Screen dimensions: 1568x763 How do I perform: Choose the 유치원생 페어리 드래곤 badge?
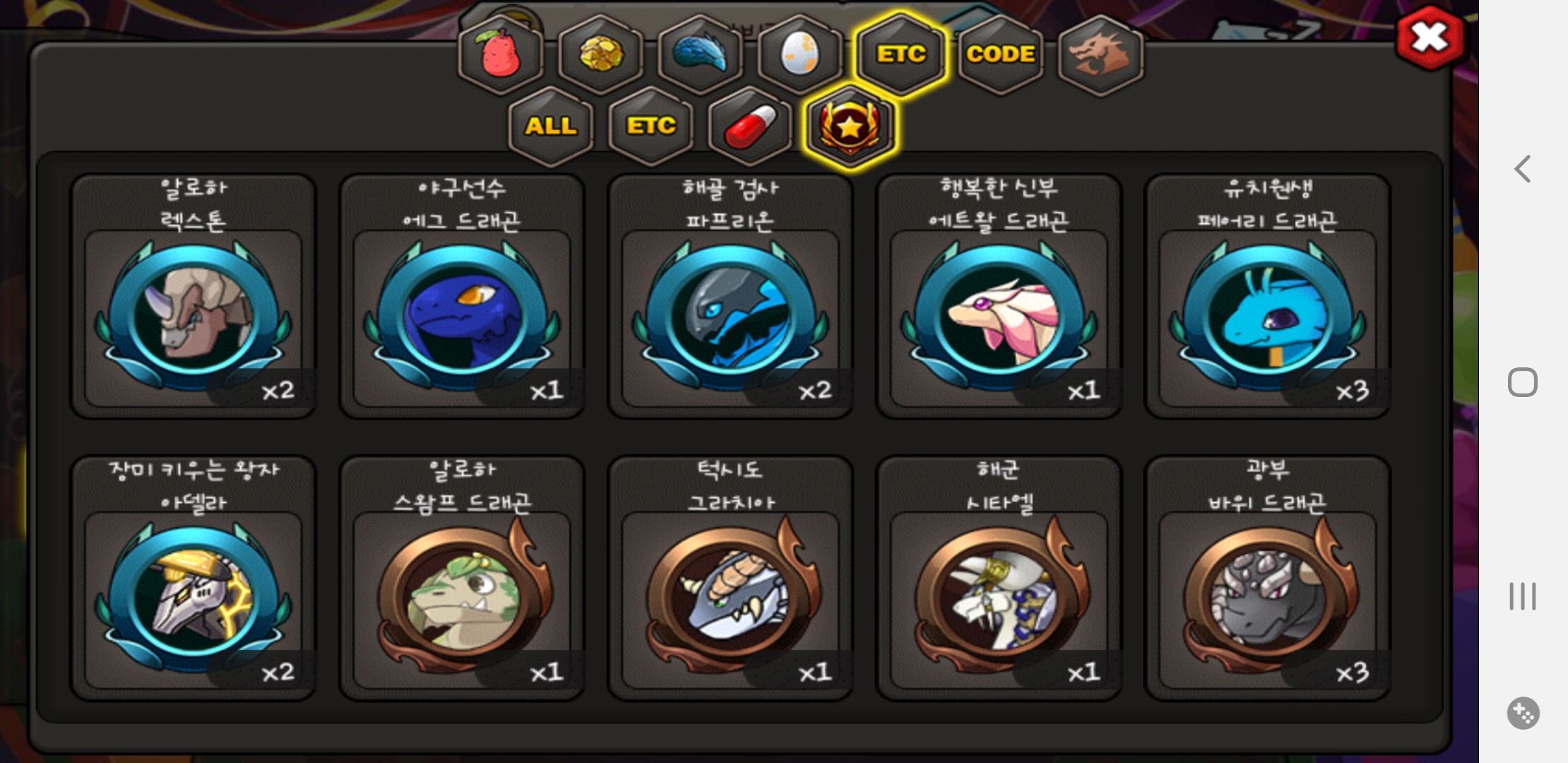tap(1268, 297)
